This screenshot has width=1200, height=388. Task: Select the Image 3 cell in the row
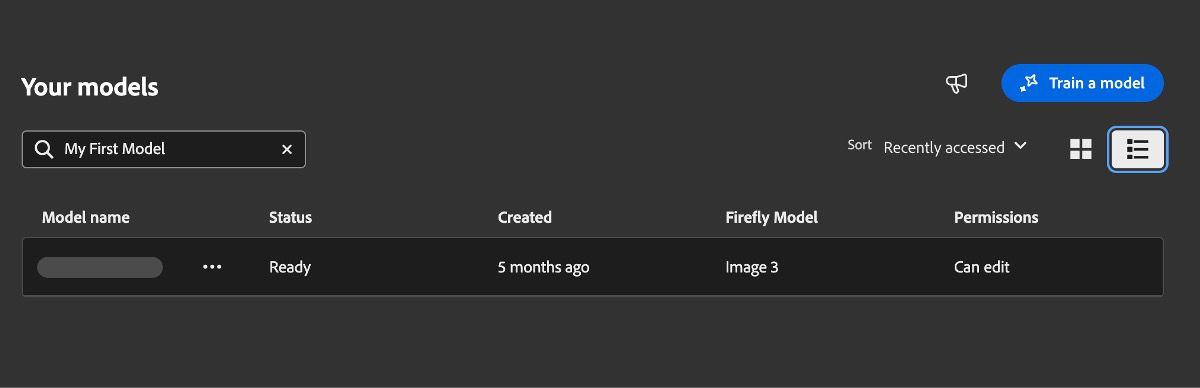[752, 267]
